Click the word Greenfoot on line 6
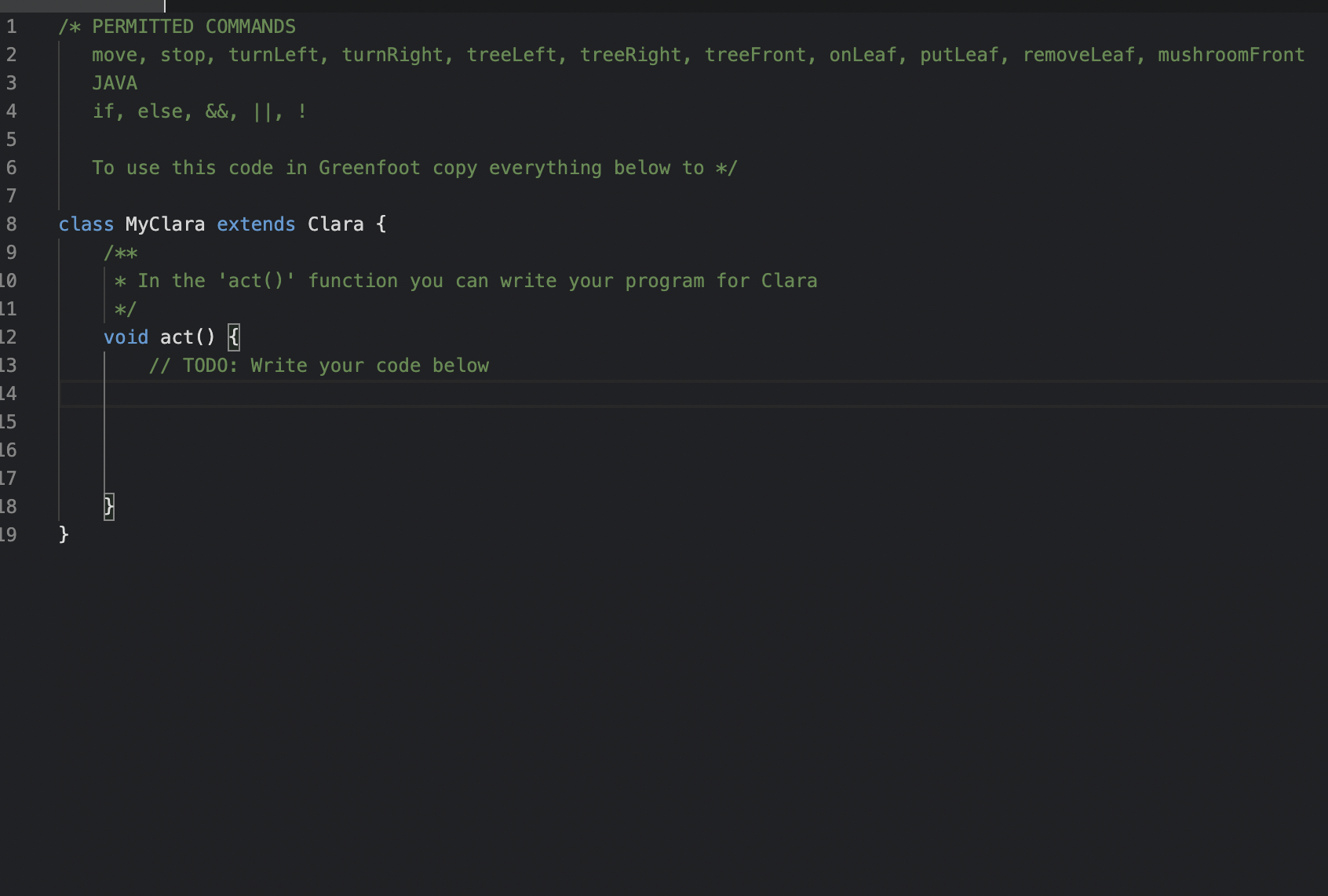 point(369,168)
